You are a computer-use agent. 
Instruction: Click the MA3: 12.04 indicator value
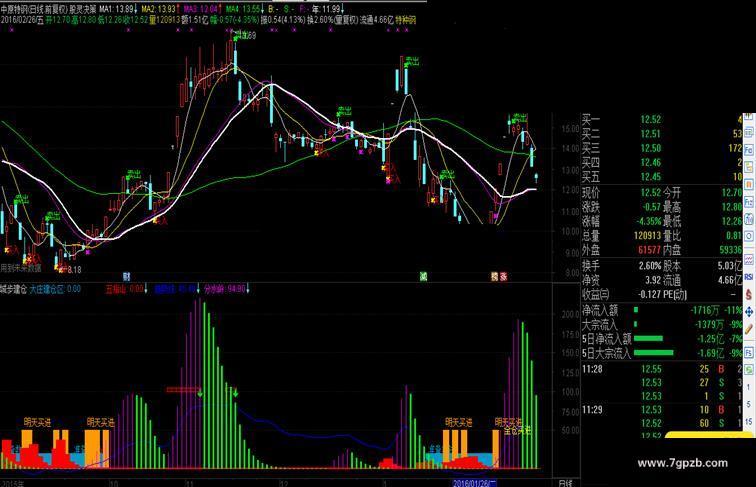(202, 9)
